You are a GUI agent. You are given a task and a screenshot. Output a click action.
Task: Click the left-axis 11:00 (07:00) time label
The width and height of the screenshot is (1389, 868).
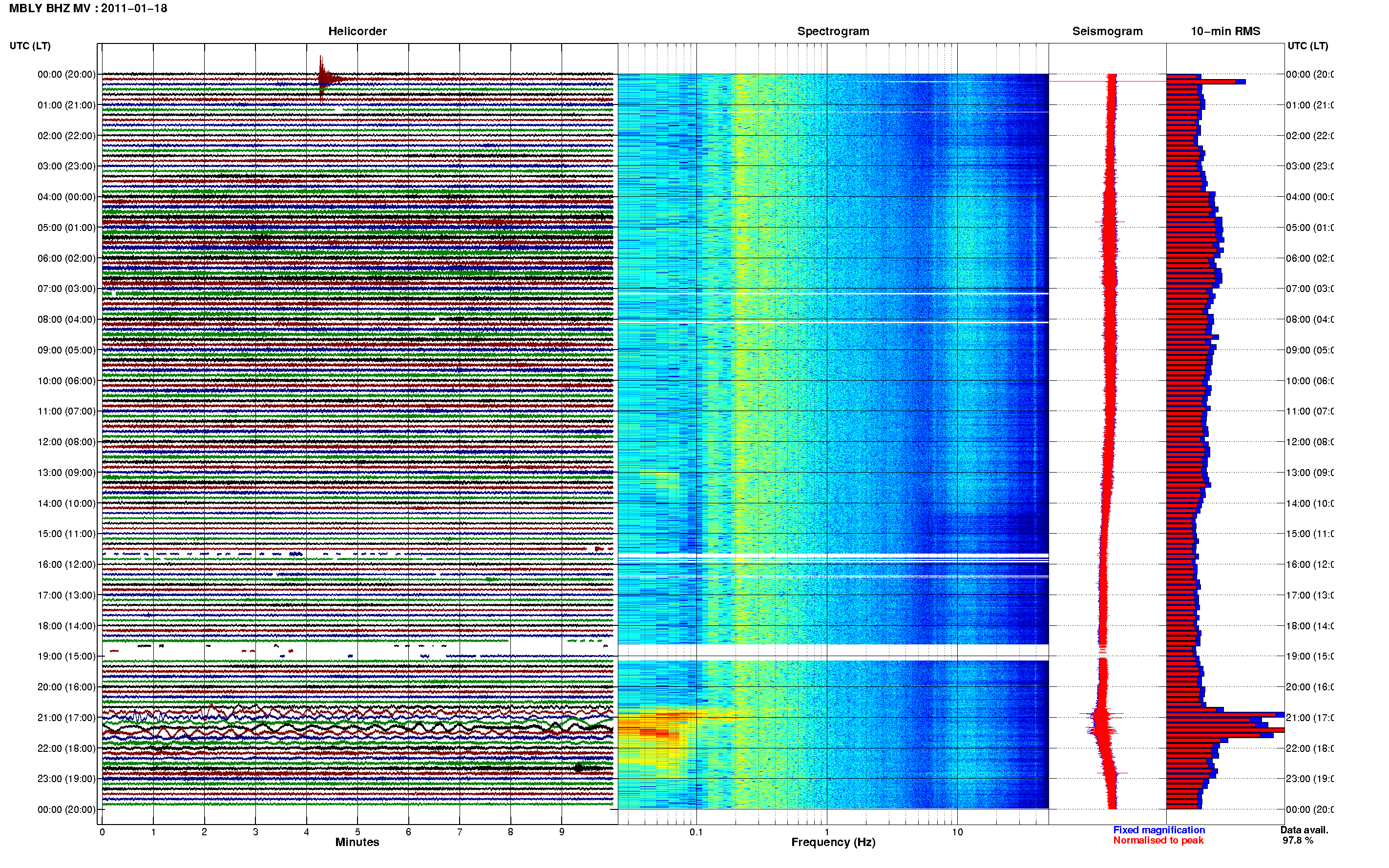(x=66, y=411)
